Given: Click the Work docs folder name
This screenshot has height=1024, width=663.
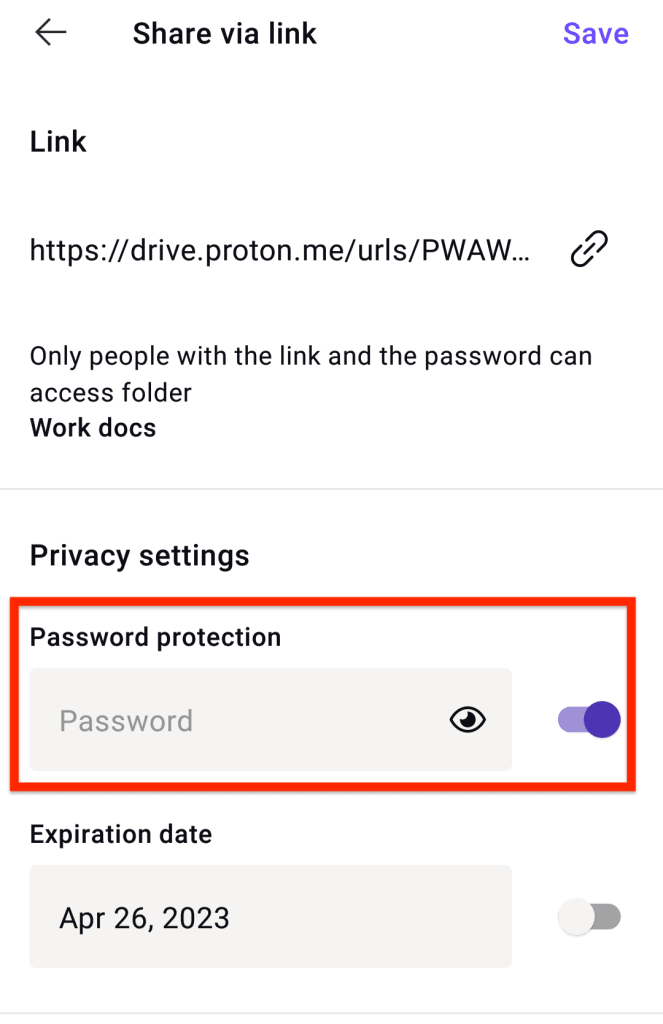Looking at the screenshot, I should pos(92,427).
